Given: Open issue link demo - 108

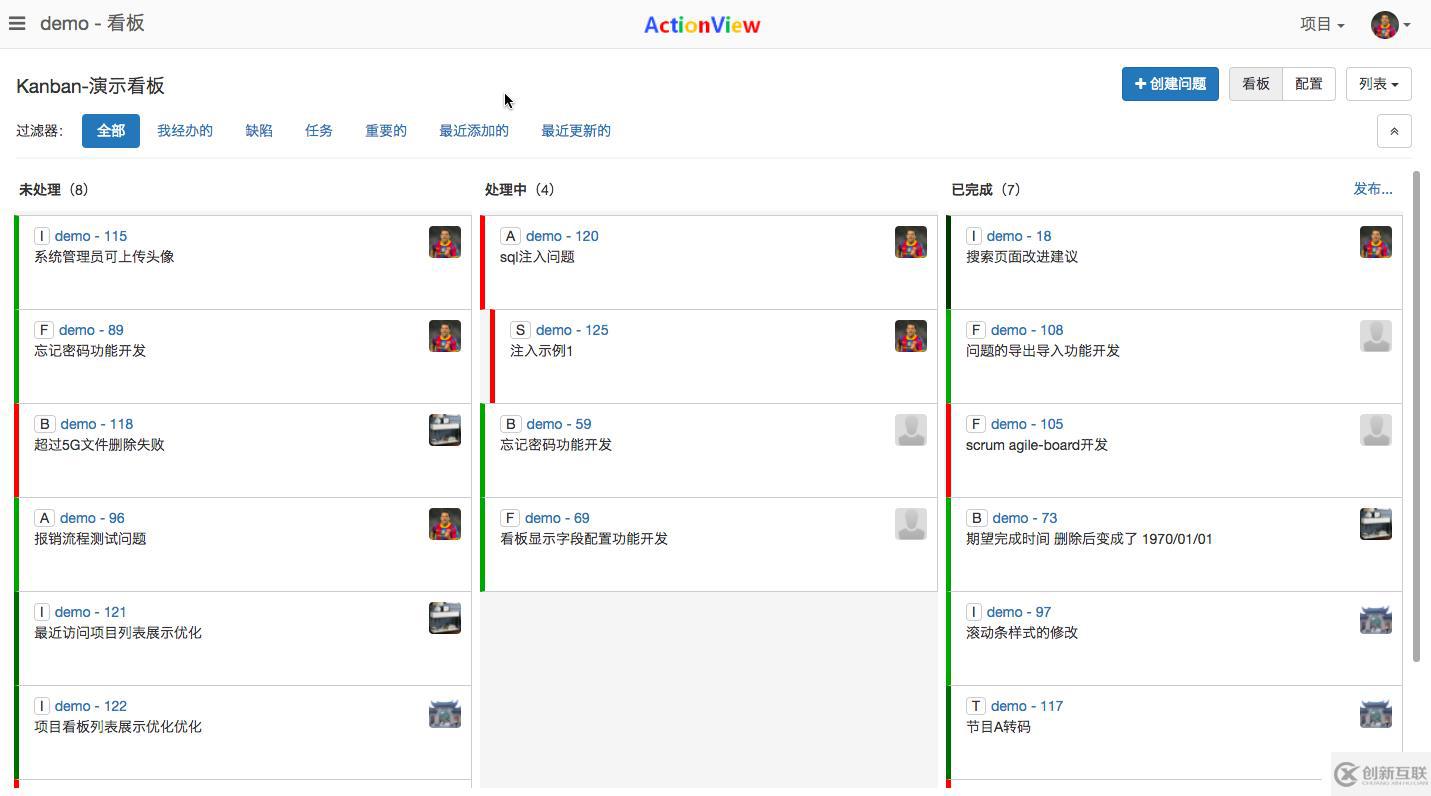Looking at the screenshot, I should point(1027,330).
